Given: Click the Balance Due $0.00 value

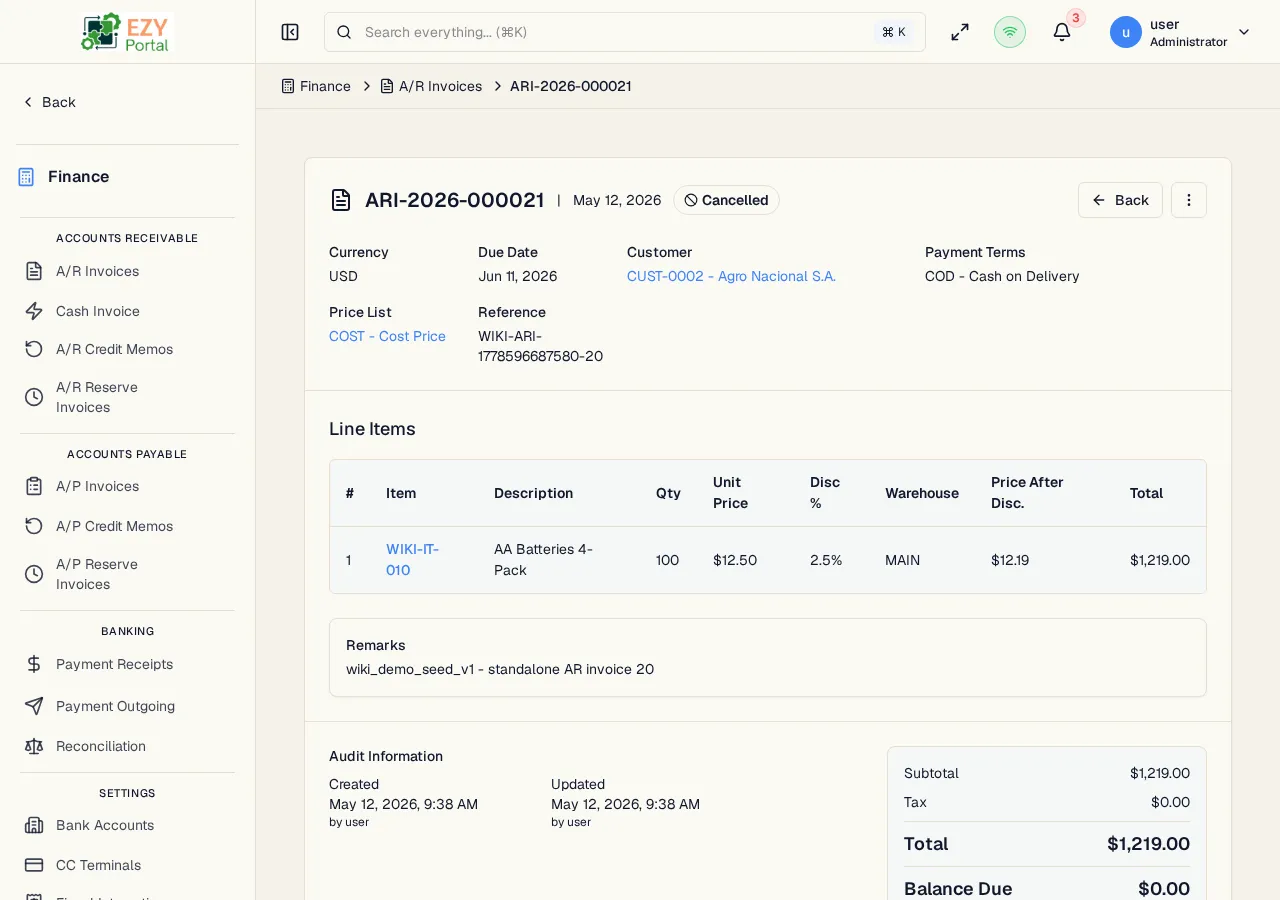Looking at the screenshot, I should click(x=1164, y=889).
